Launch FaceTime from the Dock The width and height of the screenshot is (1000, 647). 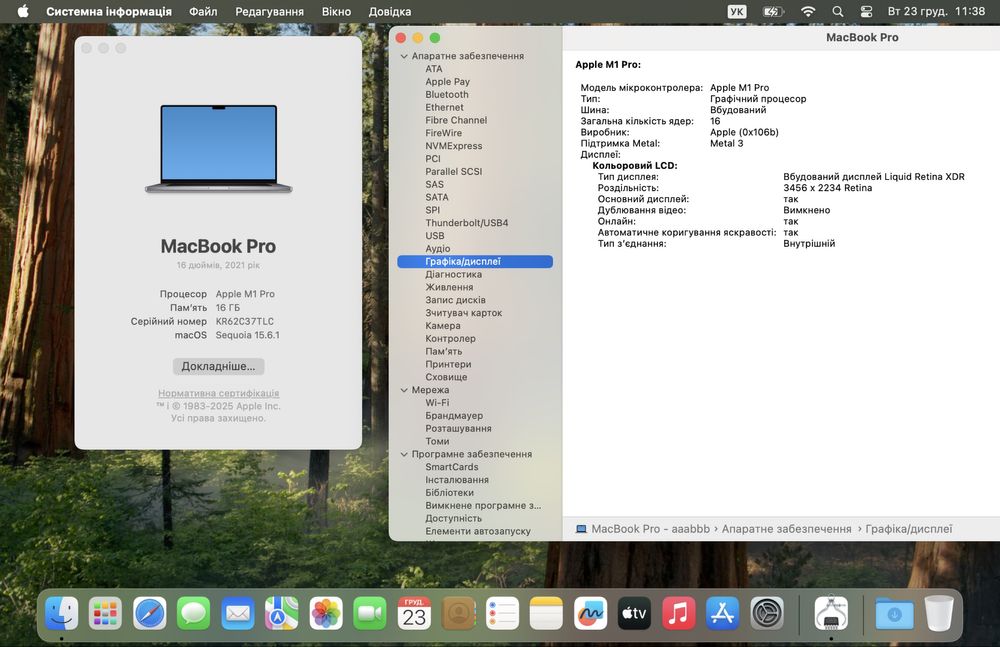[x=370, y=614]
